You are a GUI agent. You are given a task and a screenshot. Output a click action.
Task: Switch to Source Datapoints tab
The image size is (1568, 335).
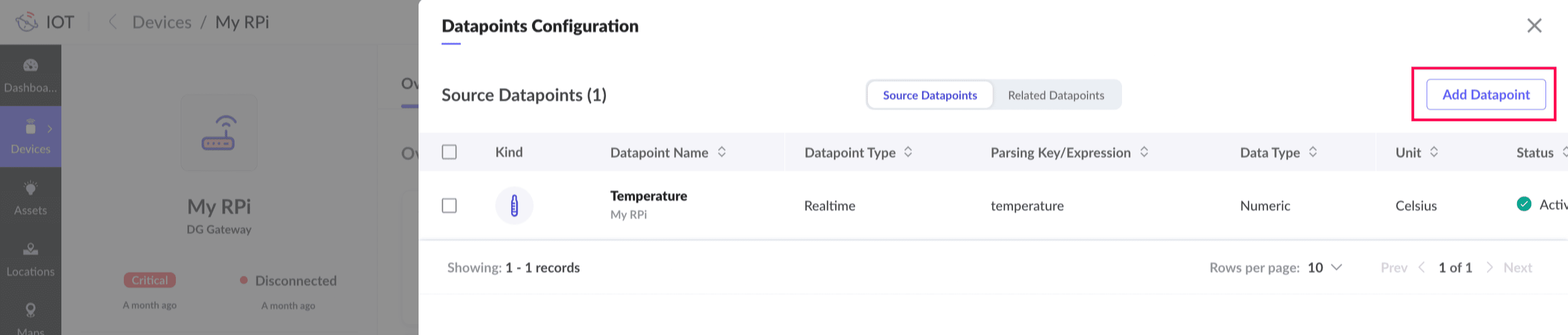[x=930, y=95]
